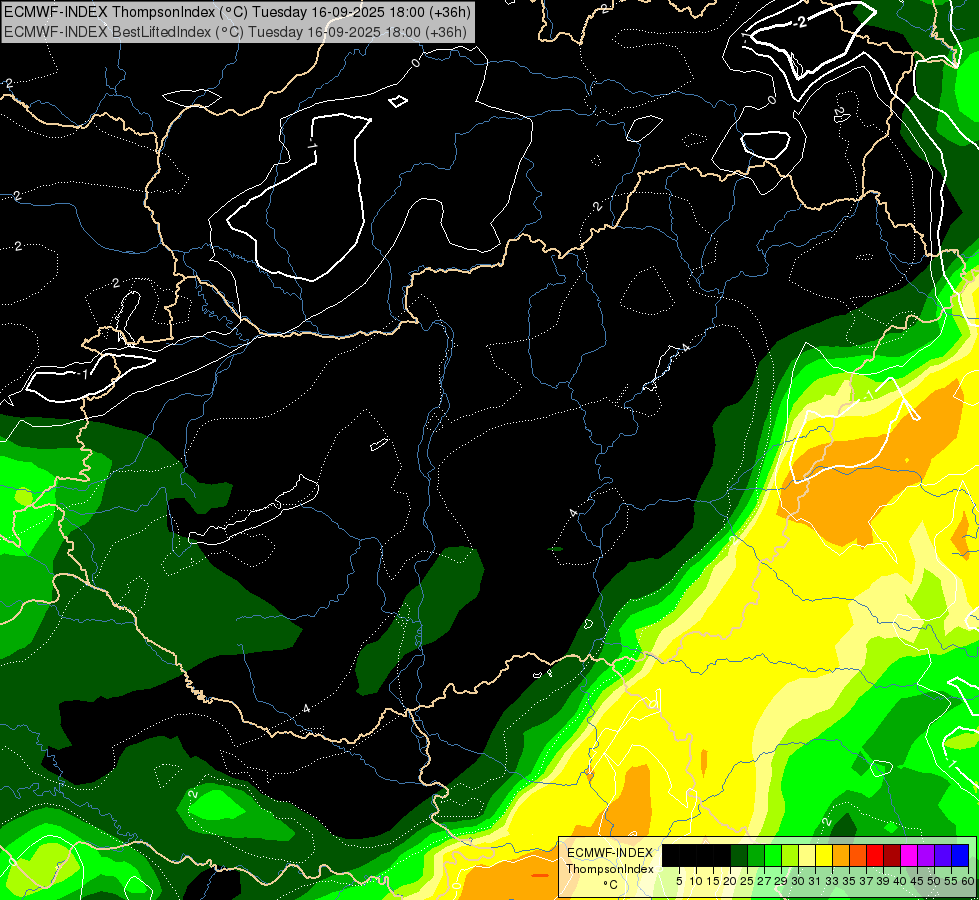979x900 pixels.
Task: Click the dark red 39–40 legend swatch
Action: 892,855
